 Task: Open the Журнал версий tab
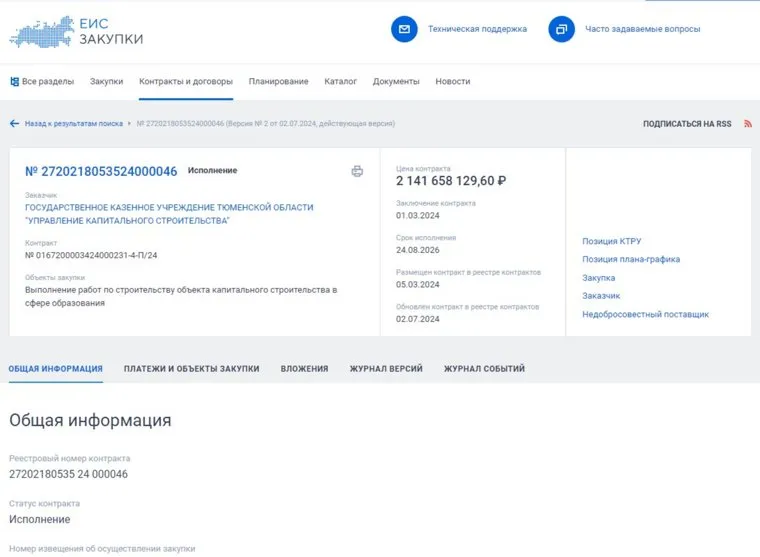coord(385,369)
